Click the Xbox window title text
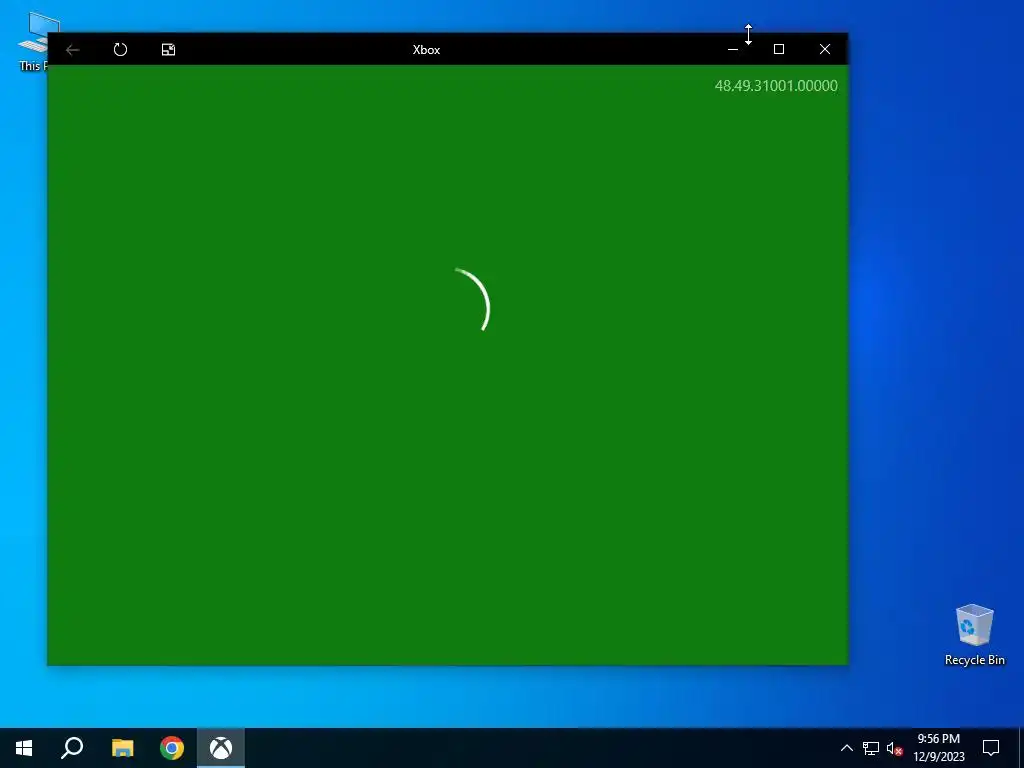 coord(426,50)
